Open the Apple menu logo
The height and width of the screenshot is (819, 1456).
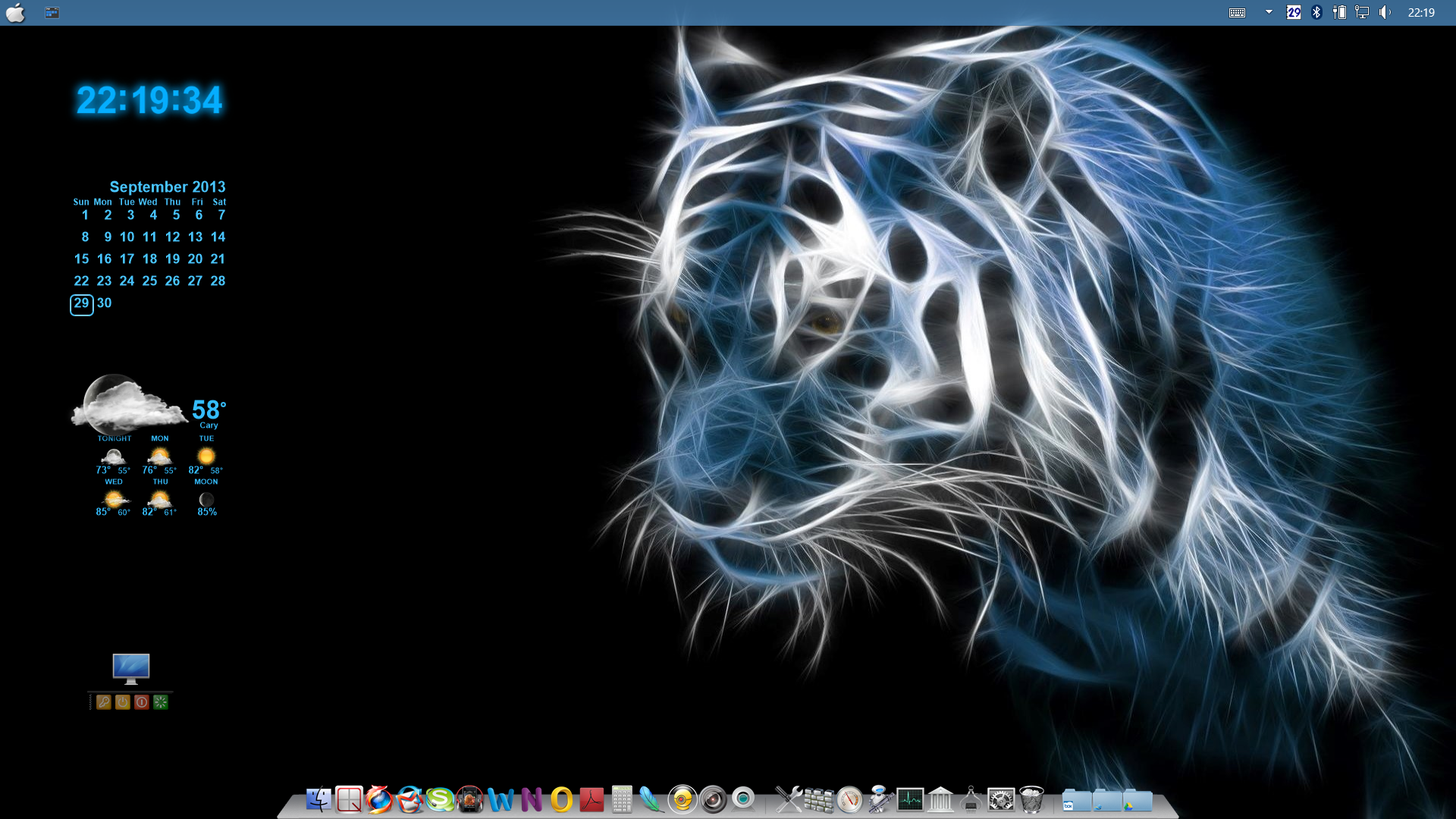(15, 12)
